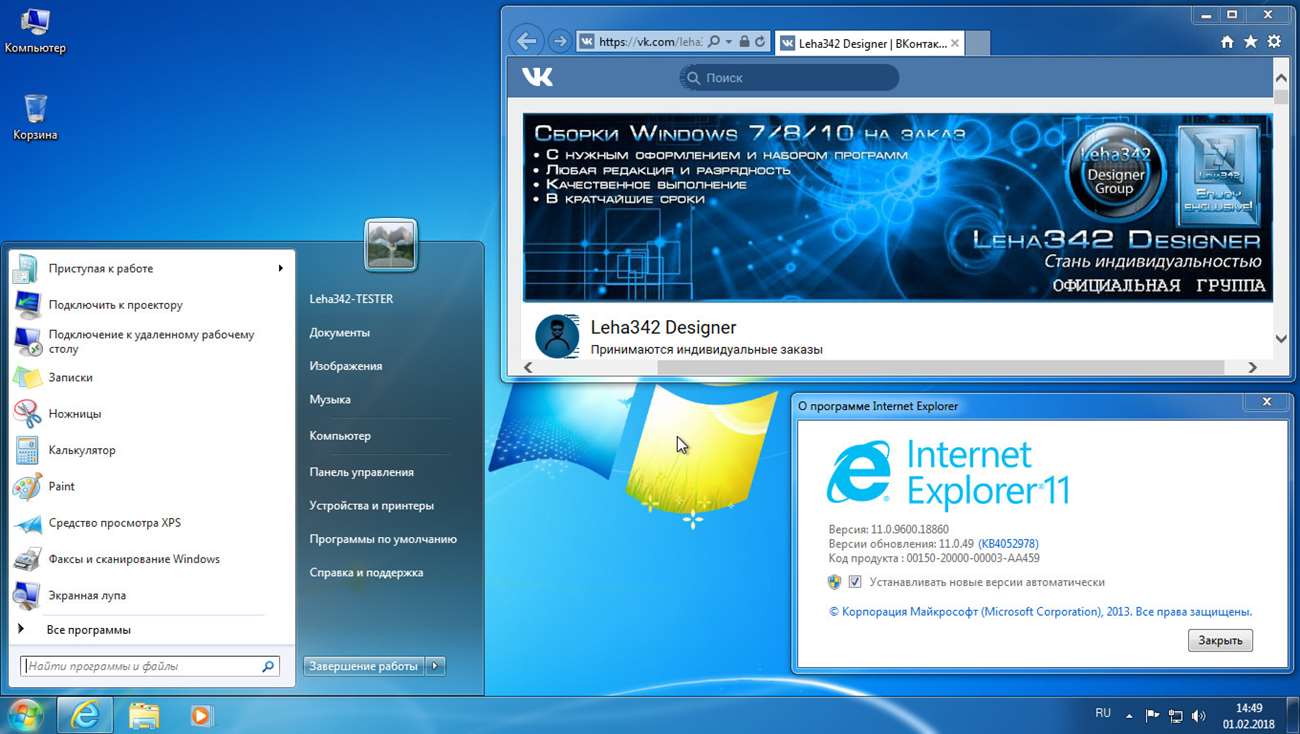1300x734 pixels.
Task: Launch Remote Desktop Connection icon
Action: tap(27, 341)
